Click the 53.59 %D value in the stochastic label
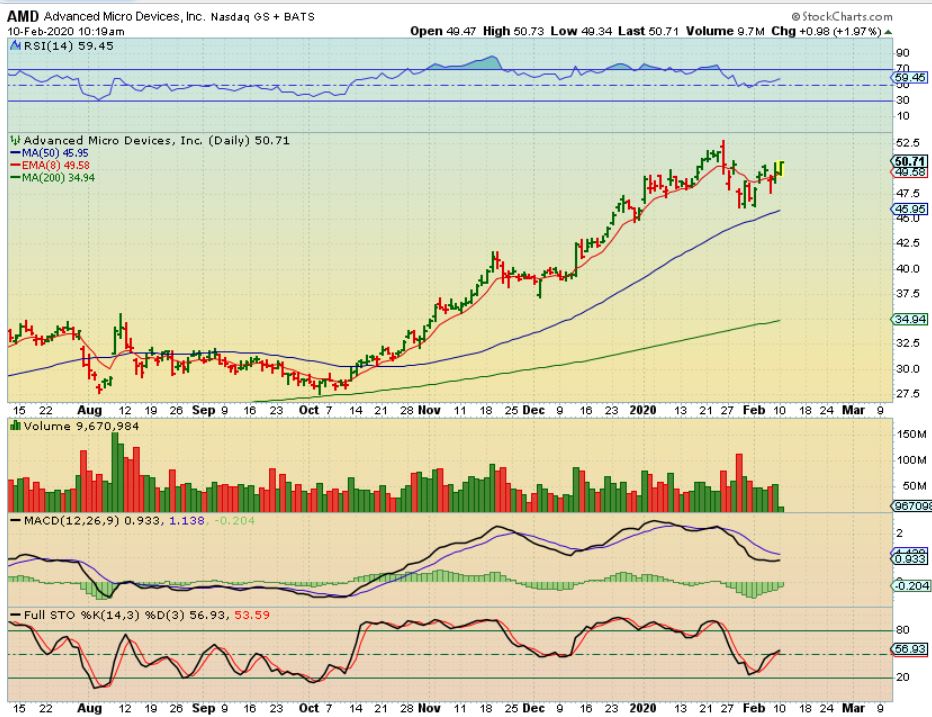Screen dimensions: 932x717 pyautogui.click(x=252, y=615)
